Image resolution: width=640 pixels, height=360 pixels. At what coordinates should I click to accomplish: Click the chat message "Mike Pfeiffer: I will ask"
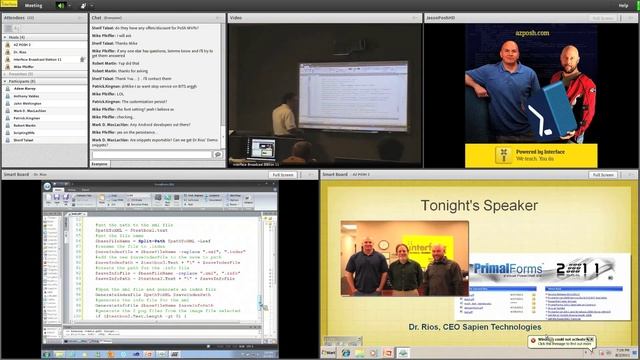coord(111,36)
